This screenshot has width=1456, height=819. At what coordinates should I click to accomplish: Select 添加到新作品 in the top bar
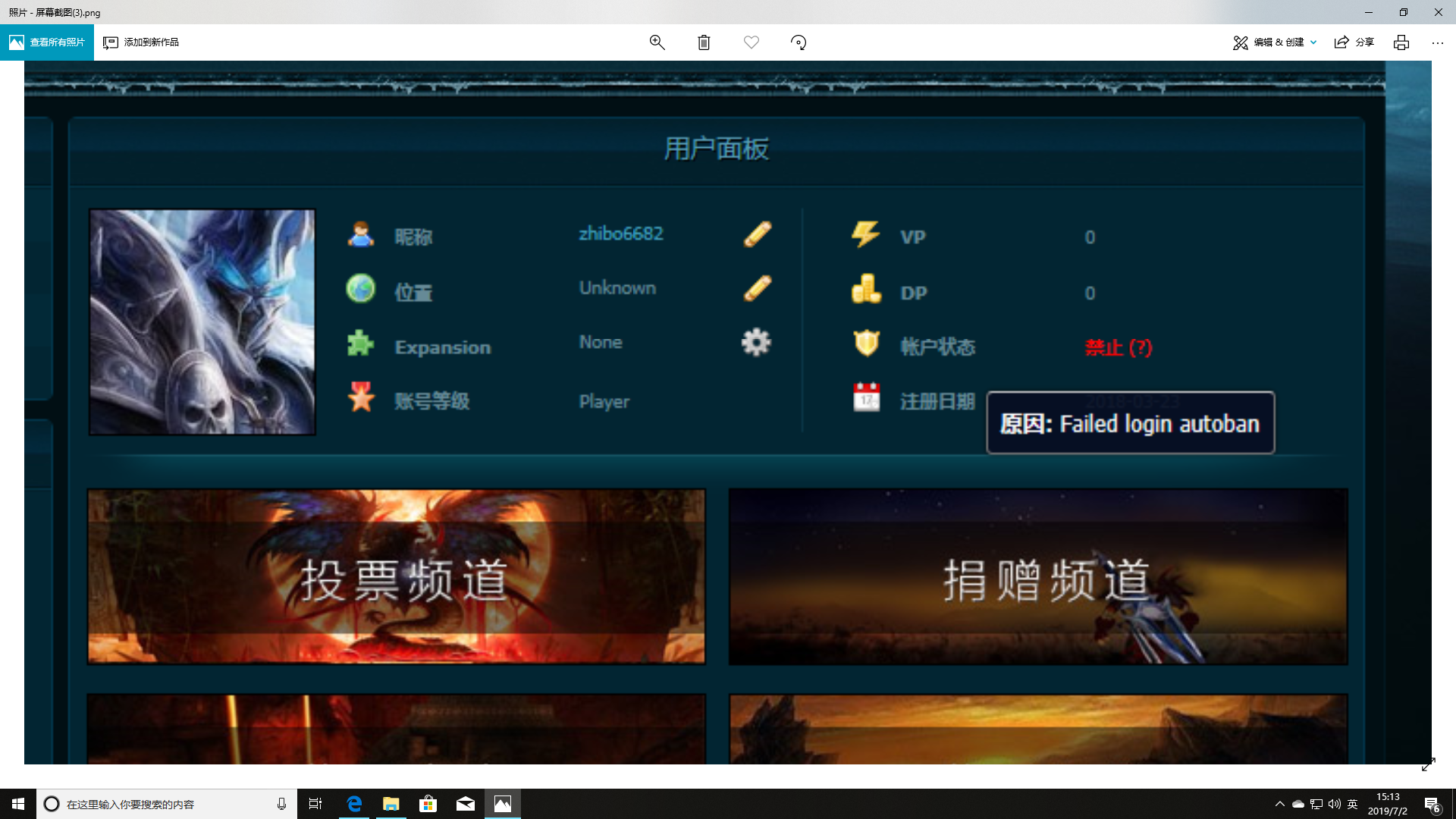141,42
